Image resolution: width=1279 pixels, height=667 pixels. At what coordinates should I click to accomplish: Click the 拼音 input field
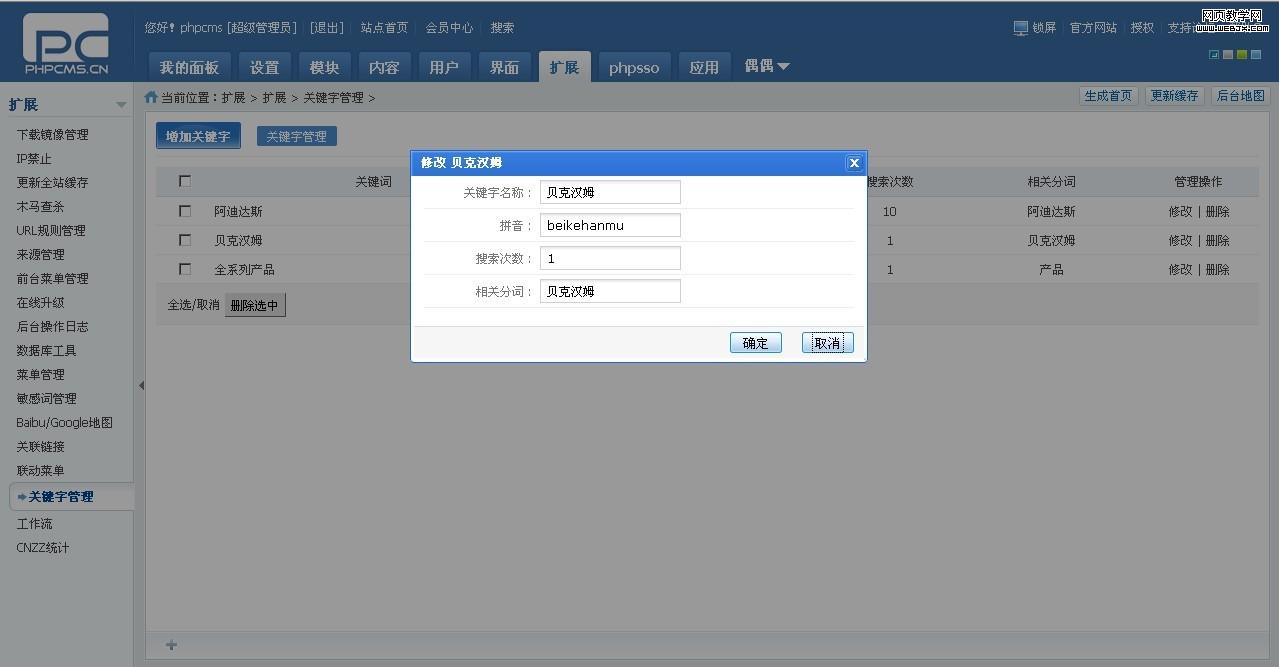pos(610,225)
